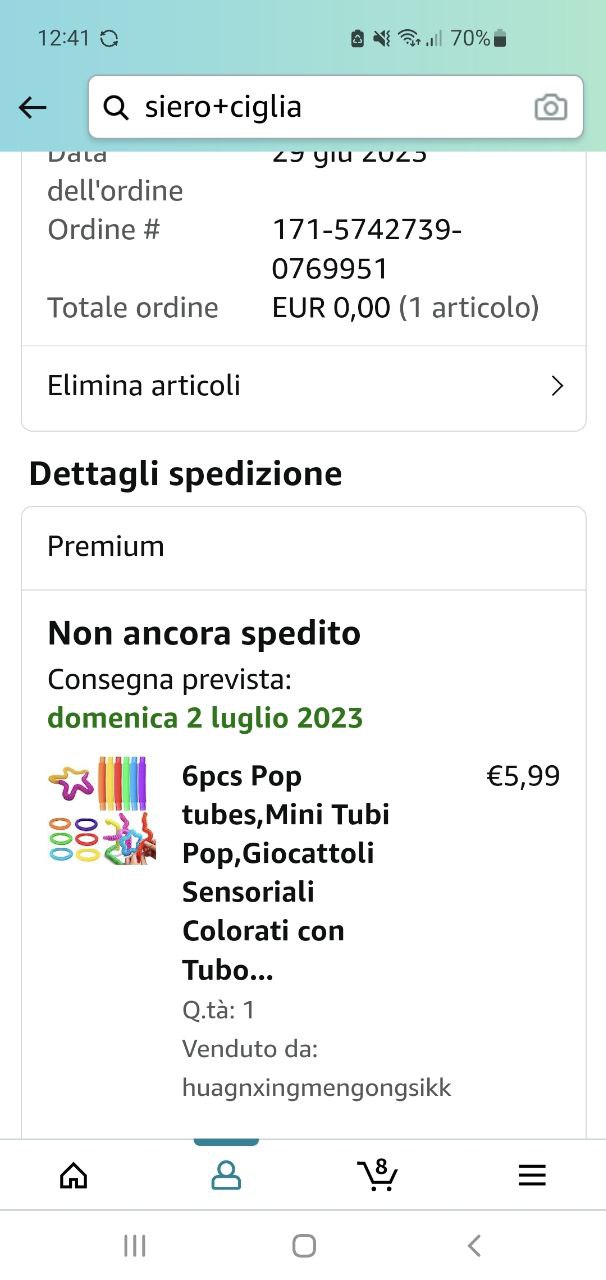Tap the order number 171-5742739-0769951
Viewport: 606px width, 1280px height.
pyautogui.click(x=366, y=249)
